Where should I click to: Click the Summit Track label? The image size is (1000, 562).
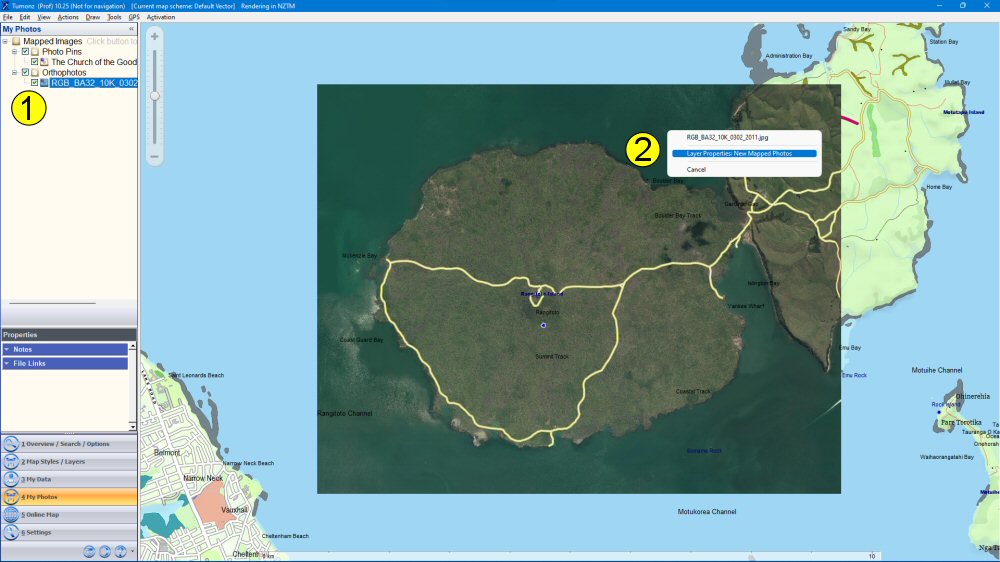pyautogui.click(x=552, y=357)
